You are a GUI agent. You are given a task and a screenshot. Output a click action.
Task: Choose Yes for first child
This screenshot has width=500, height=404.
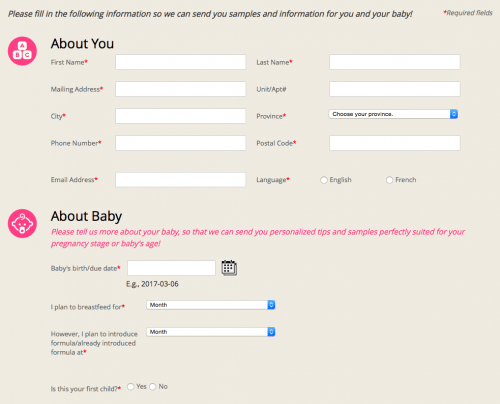click(131, 386)
